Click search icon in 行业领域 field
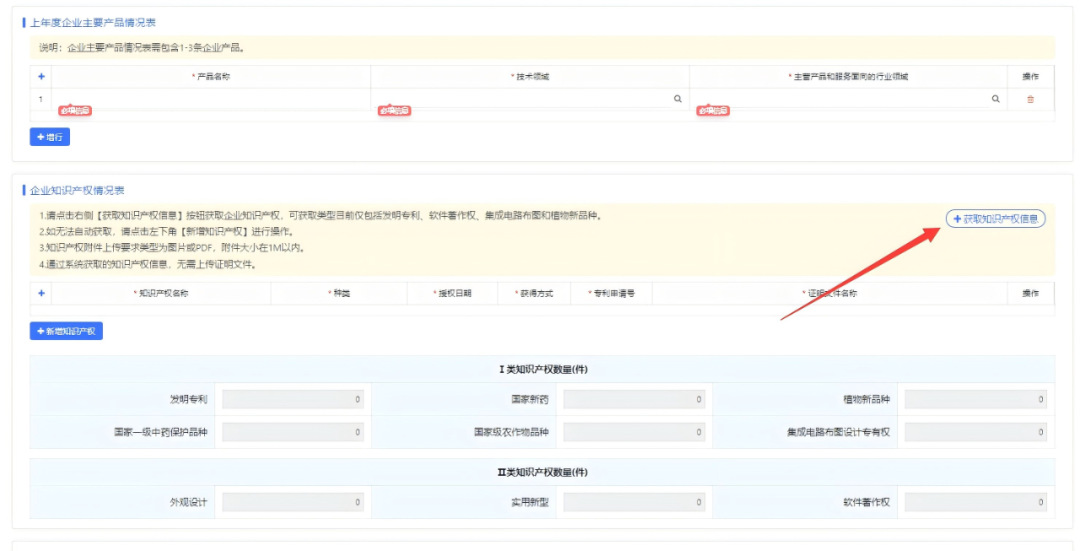 click(995, 99)
